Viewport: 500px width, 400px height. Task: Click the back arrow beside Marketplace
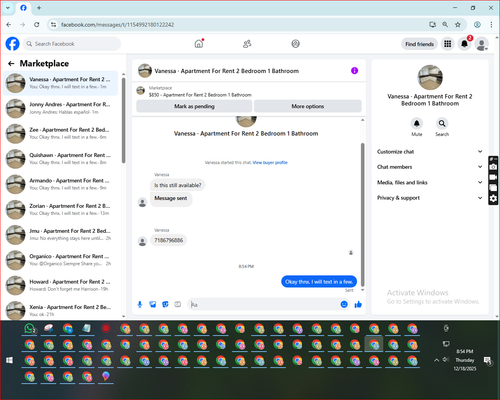pos(11,63)
